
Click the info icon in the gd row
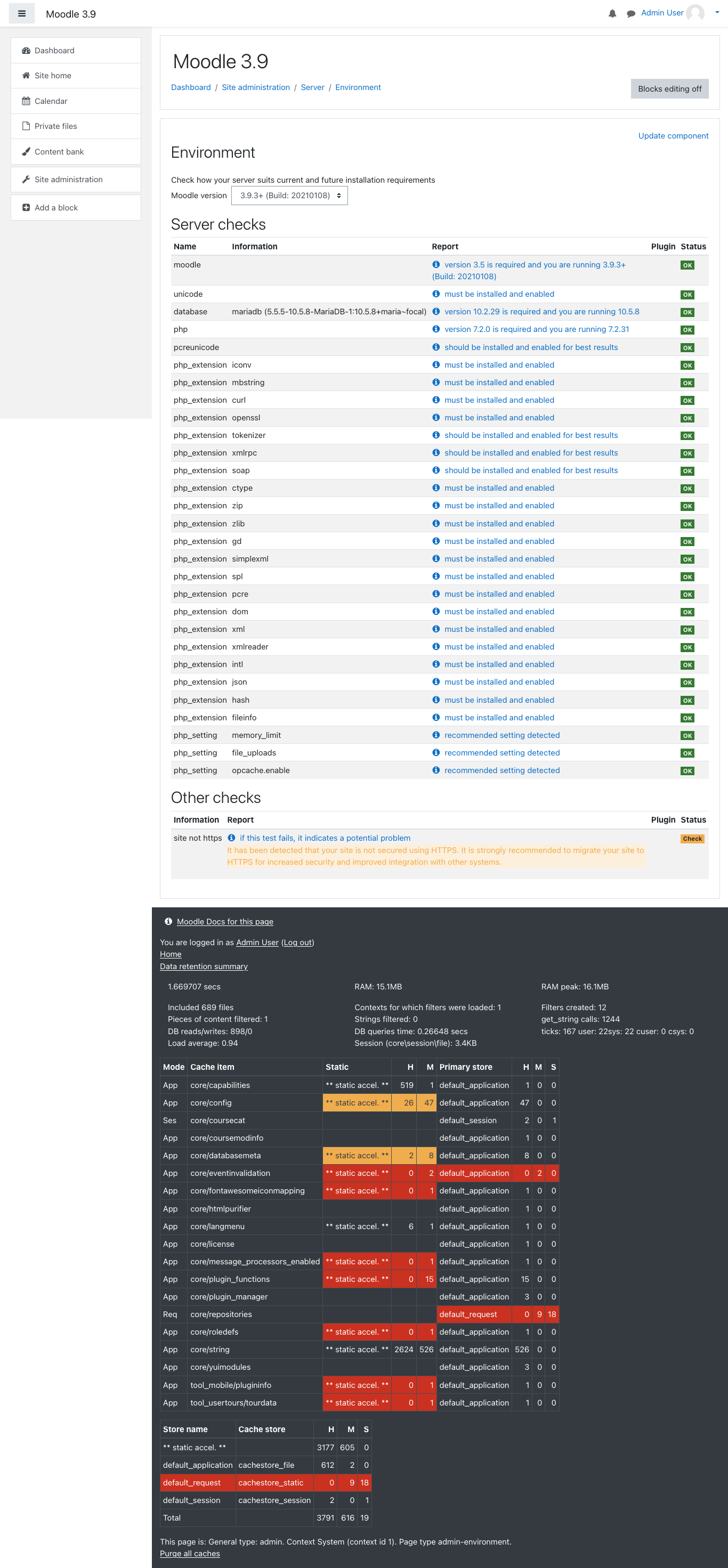[436, 541]
